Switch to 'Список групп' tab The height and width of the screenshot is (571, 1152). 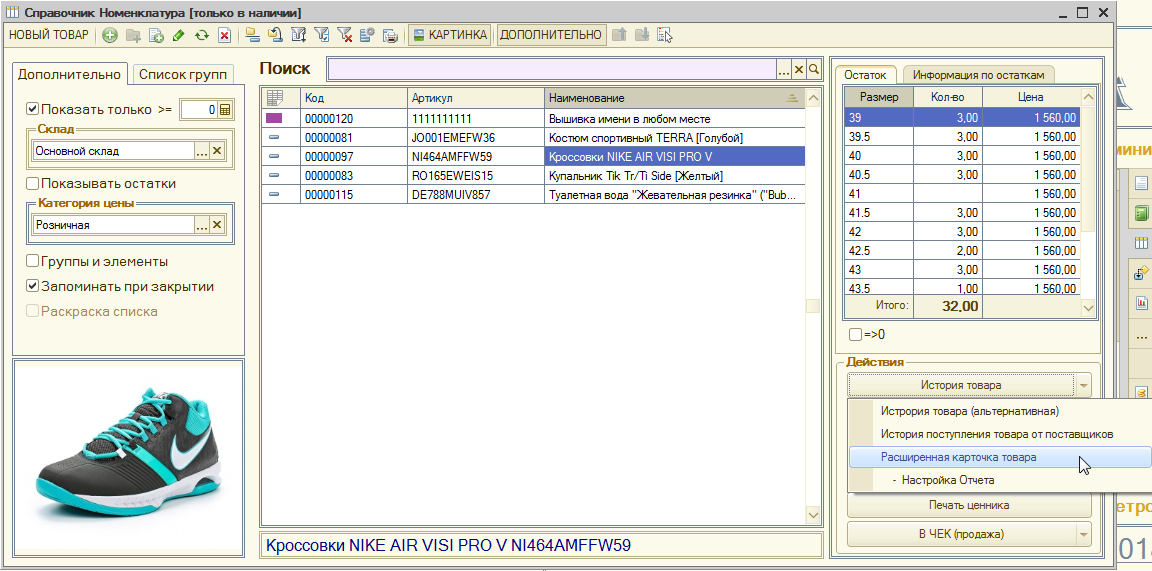click(x=183, y=74)
